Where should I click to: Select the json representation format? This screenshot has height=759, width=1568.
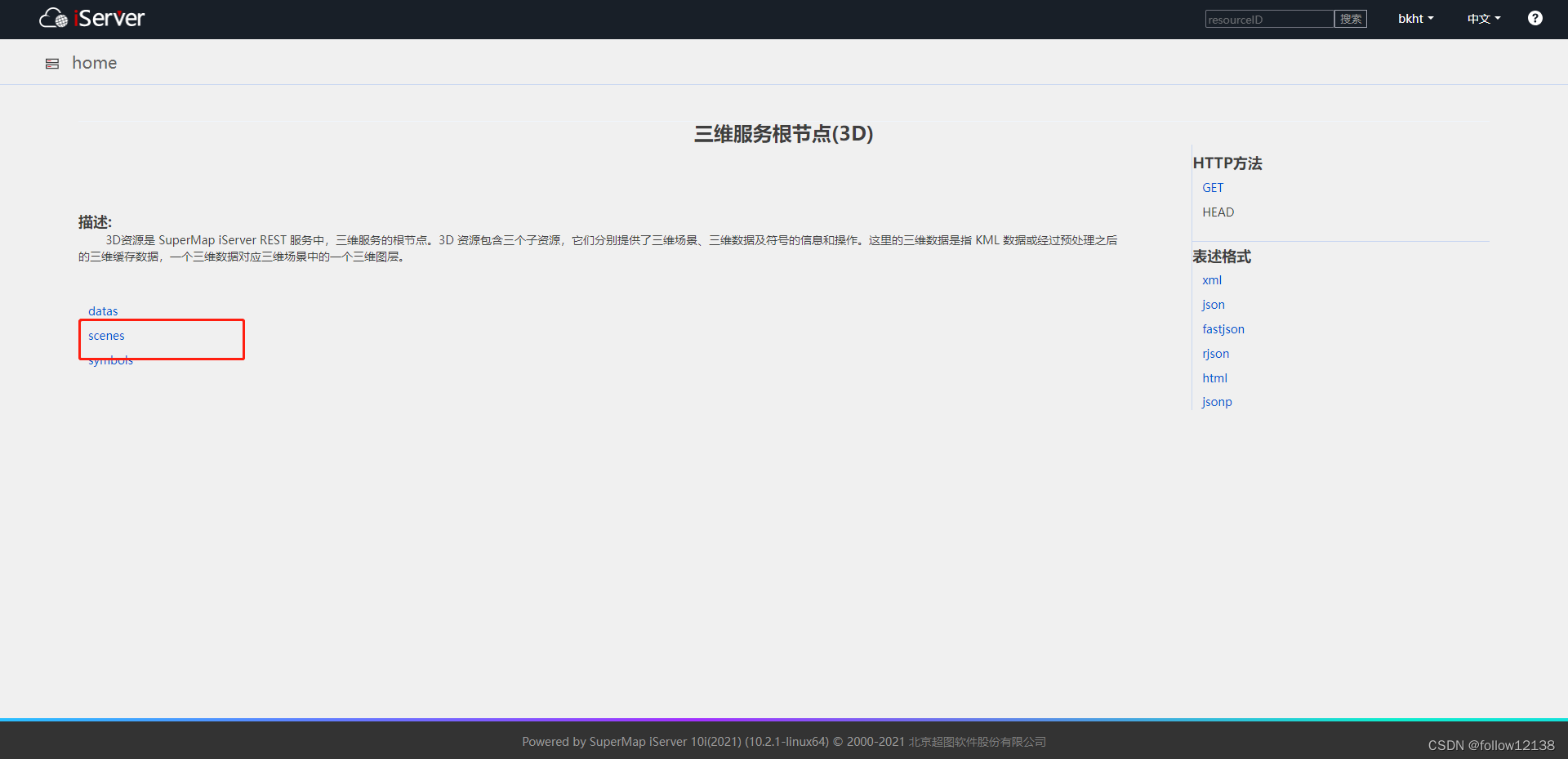coord(1213,305)
